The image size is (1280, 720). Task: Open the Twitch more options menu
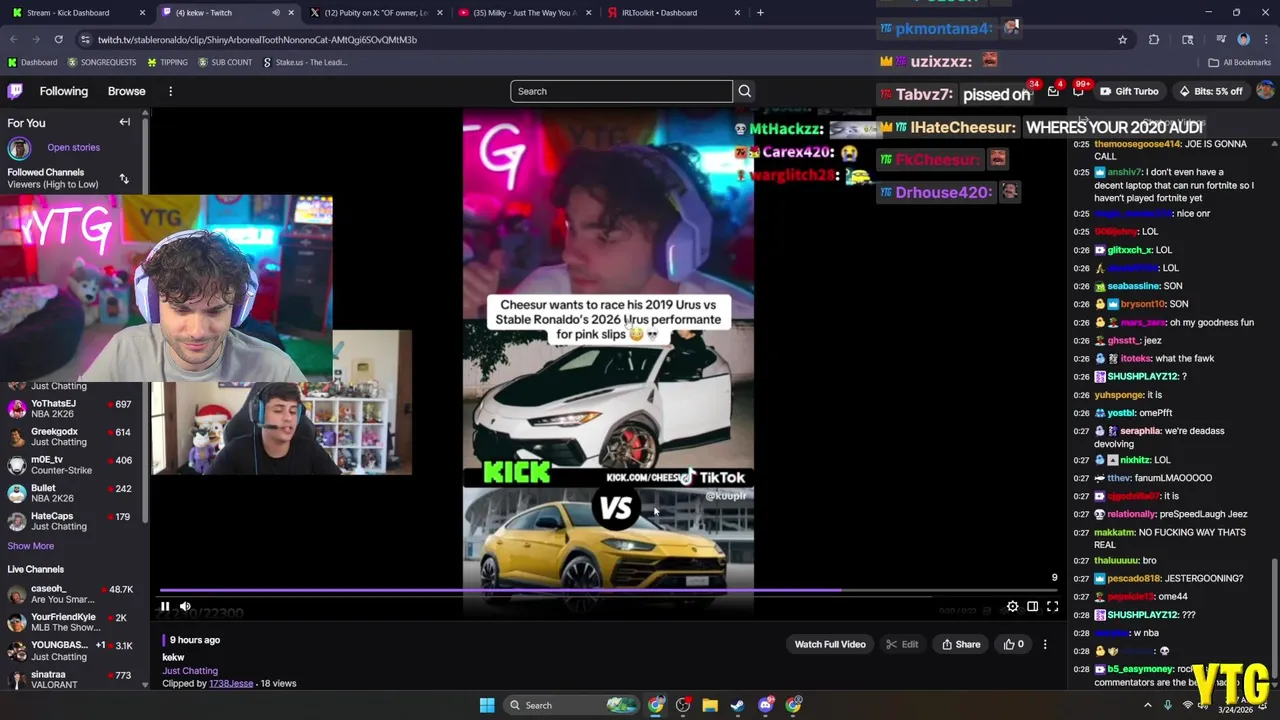point(170,91)
